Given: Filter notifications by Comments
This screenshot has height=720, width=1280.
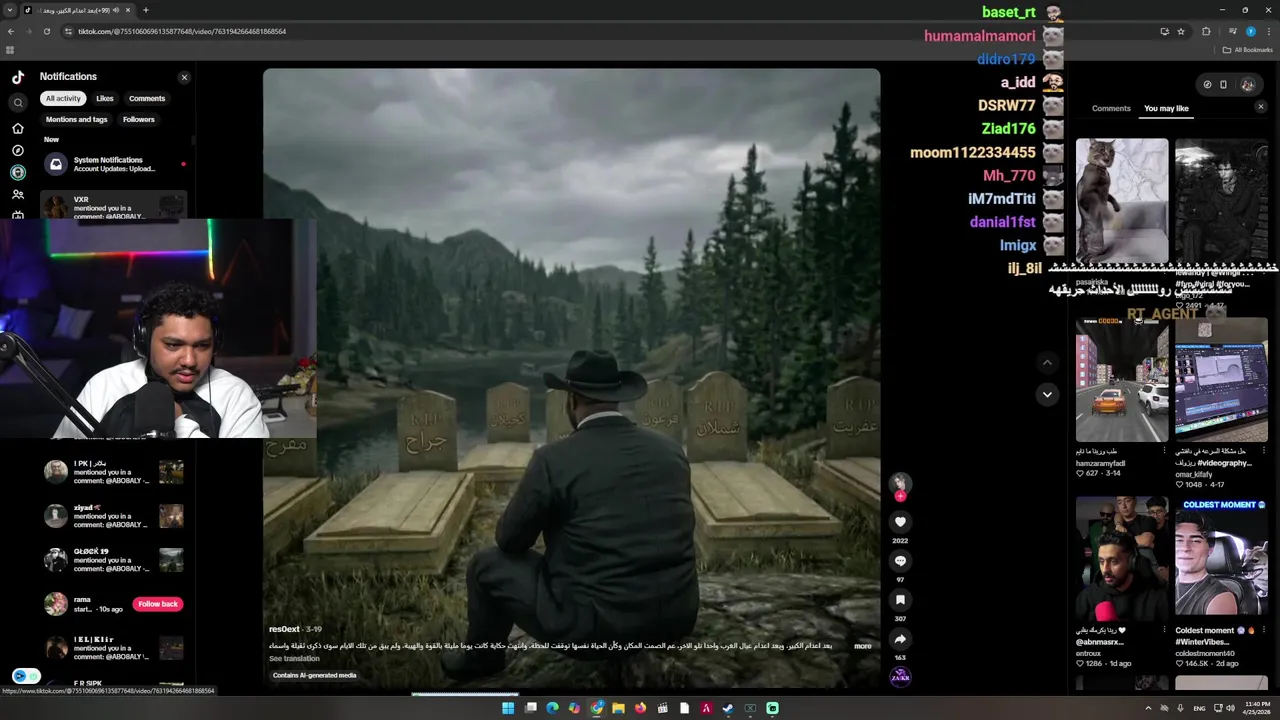Looking at the screenshot, I should click(147, 98).
